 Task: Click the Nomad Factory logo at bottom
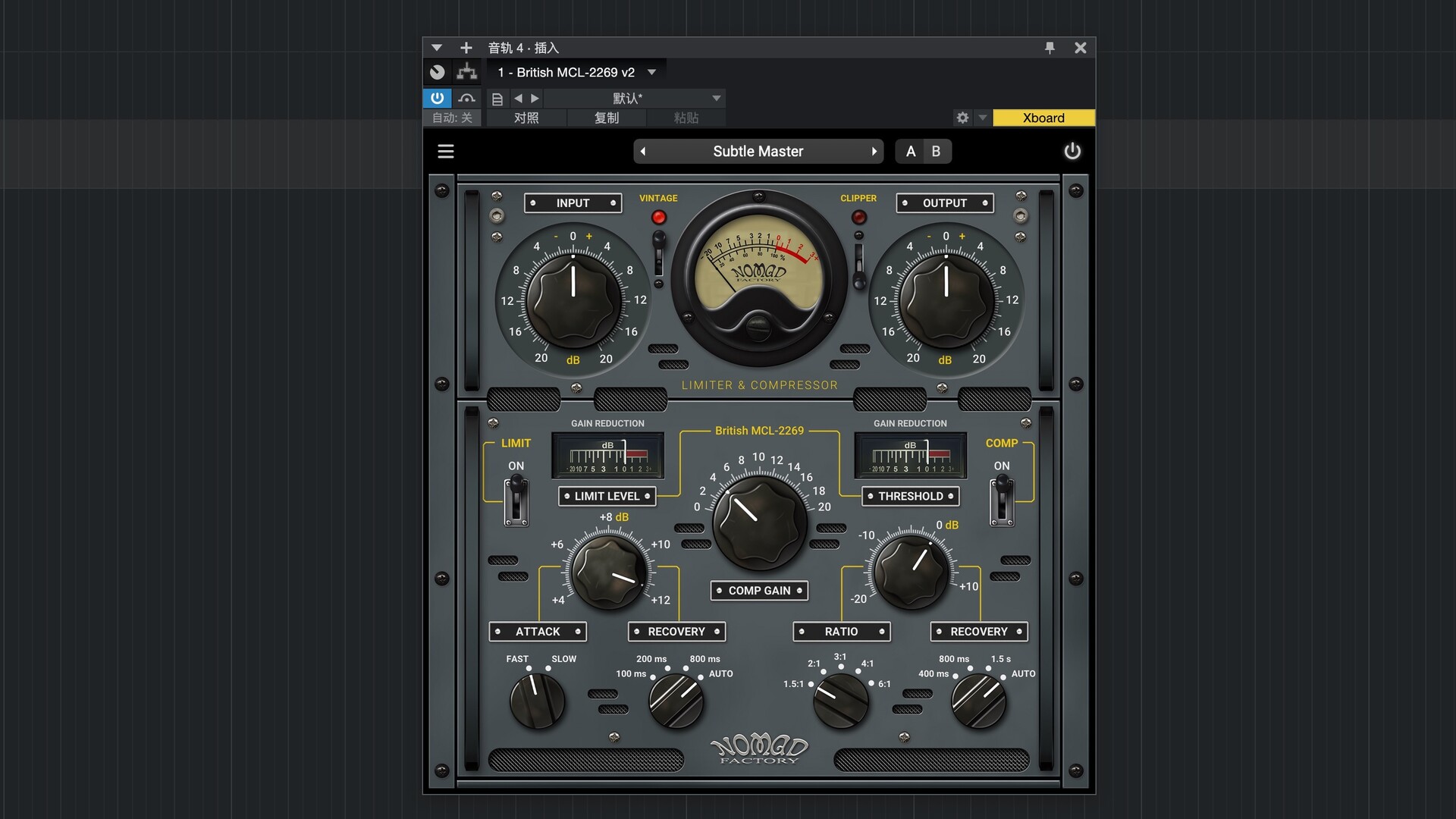coord(759,748)
